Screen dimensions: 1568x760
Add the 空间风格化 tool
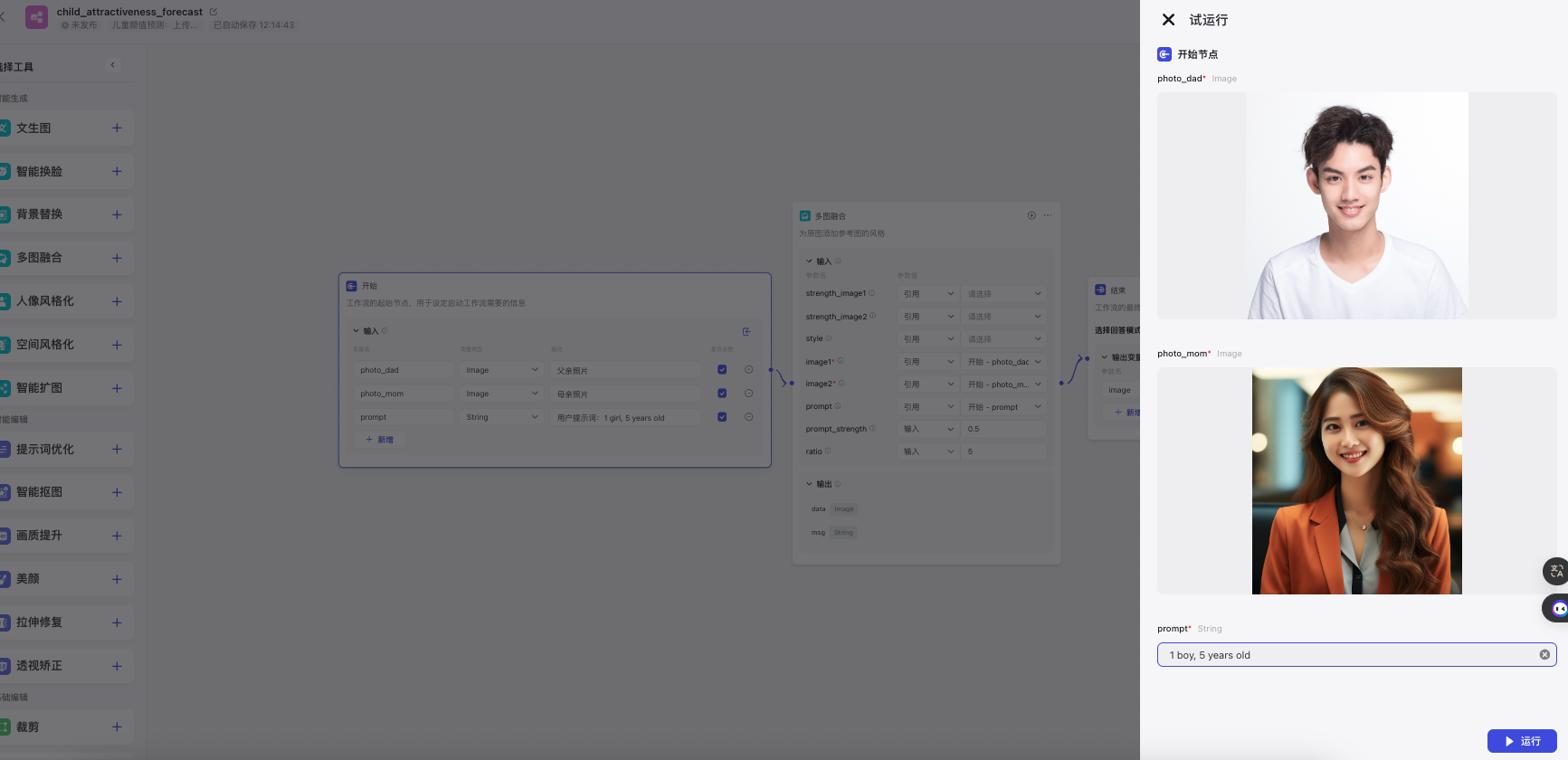pos(117,345)
